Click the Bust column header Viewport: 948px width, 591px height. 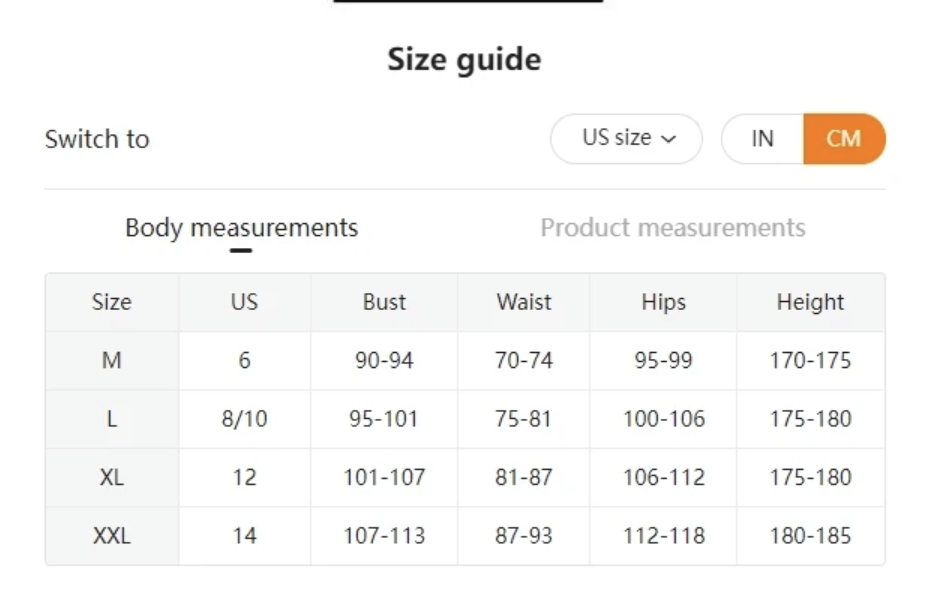[384, 302]
